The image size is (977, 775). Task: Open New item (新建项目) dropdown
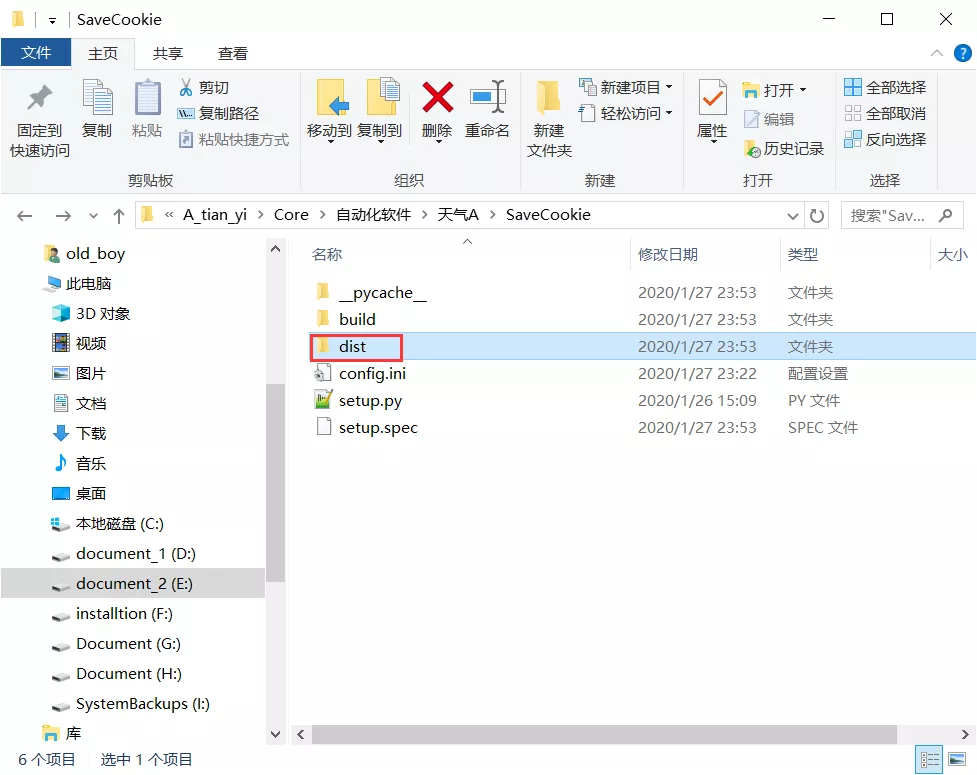(x=626, y=87)
